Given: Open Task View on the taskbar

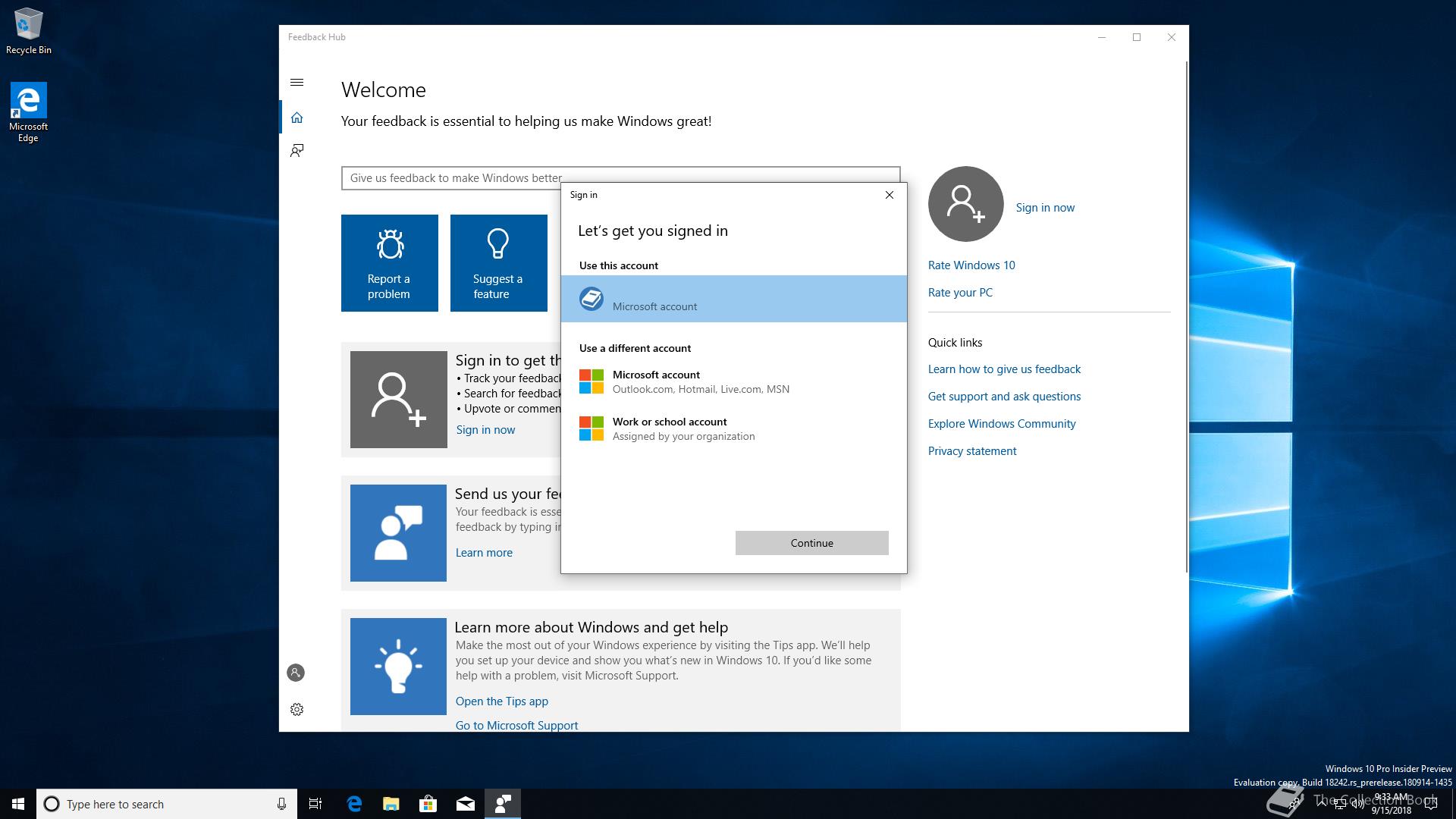Looking at the screenshot, I should pyautogui.click(x=315, y=804).
